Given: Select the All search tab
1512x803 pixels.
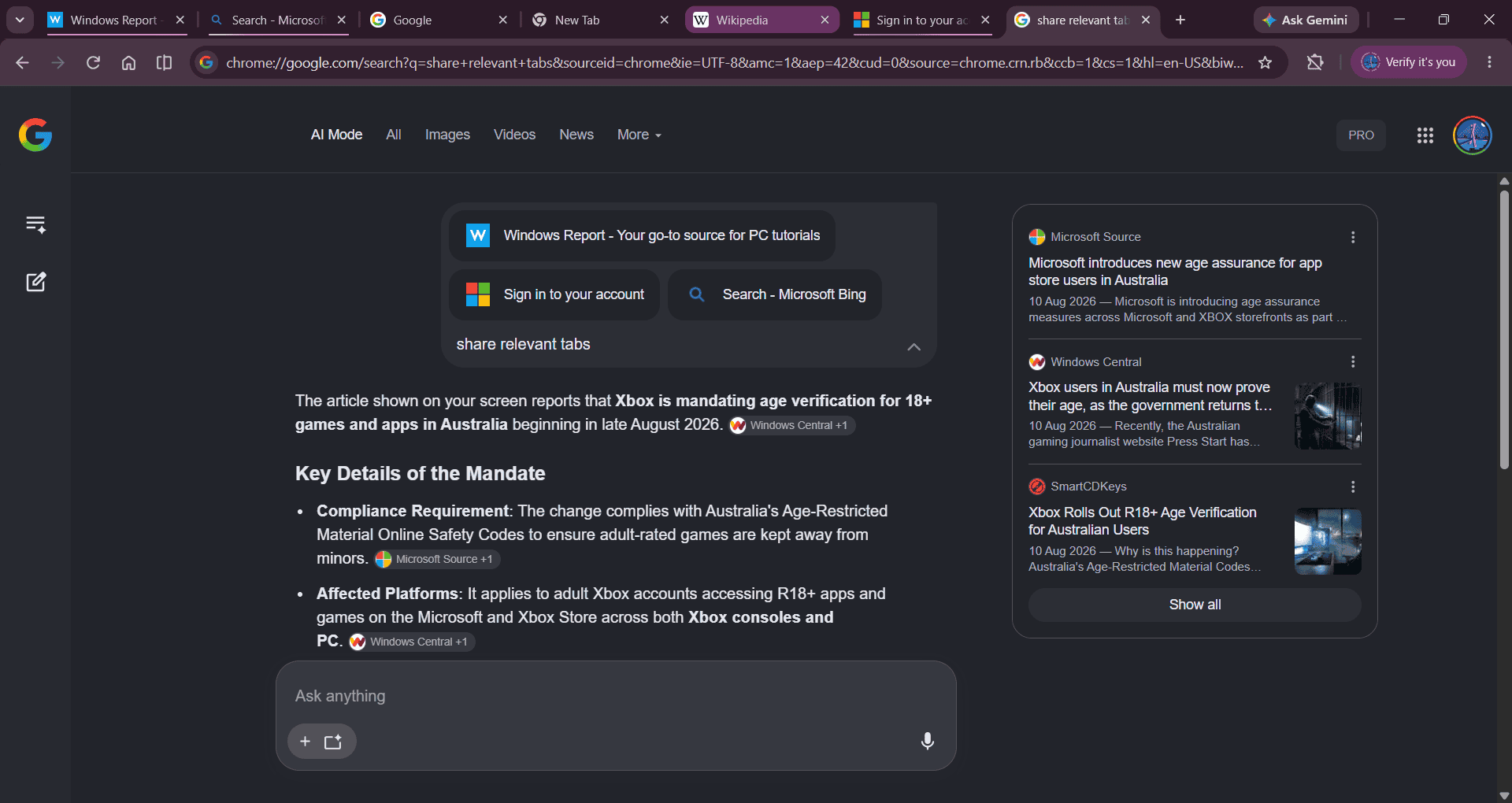Looking at the screenshot, I should pos(394,135).
